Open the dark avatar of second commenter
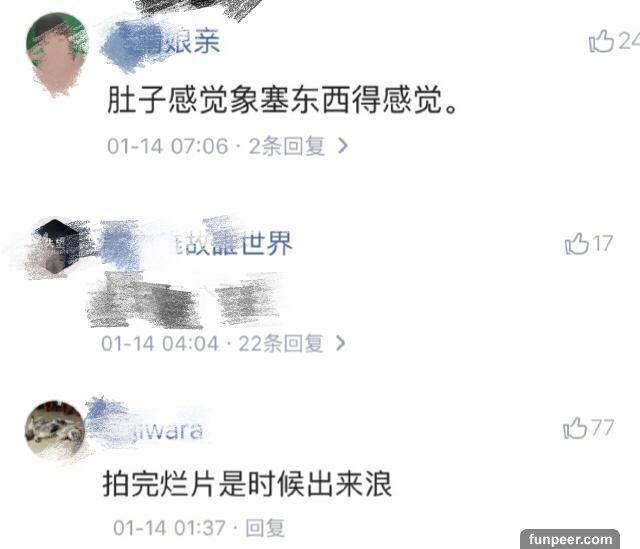Viewport: 640px width, 549px height. (55, 248)
